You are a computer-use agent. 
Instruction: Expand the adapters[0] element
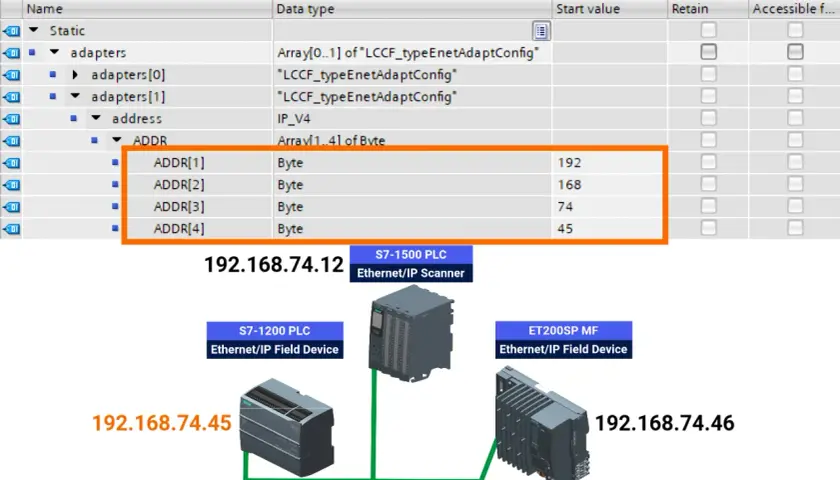[x=75, y=74]
